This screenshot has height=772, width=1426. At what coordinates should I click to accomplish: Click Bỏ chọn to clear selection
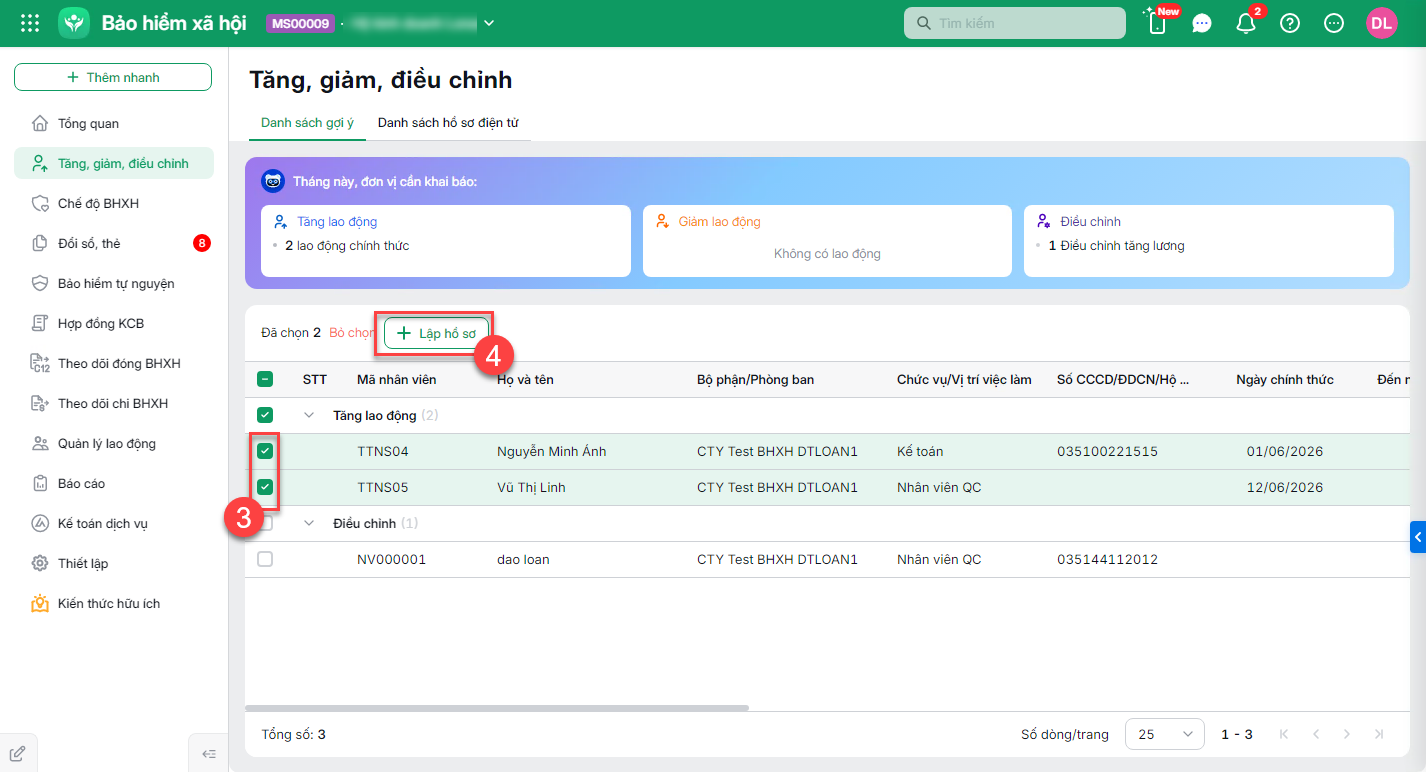(x=351, y=333)
